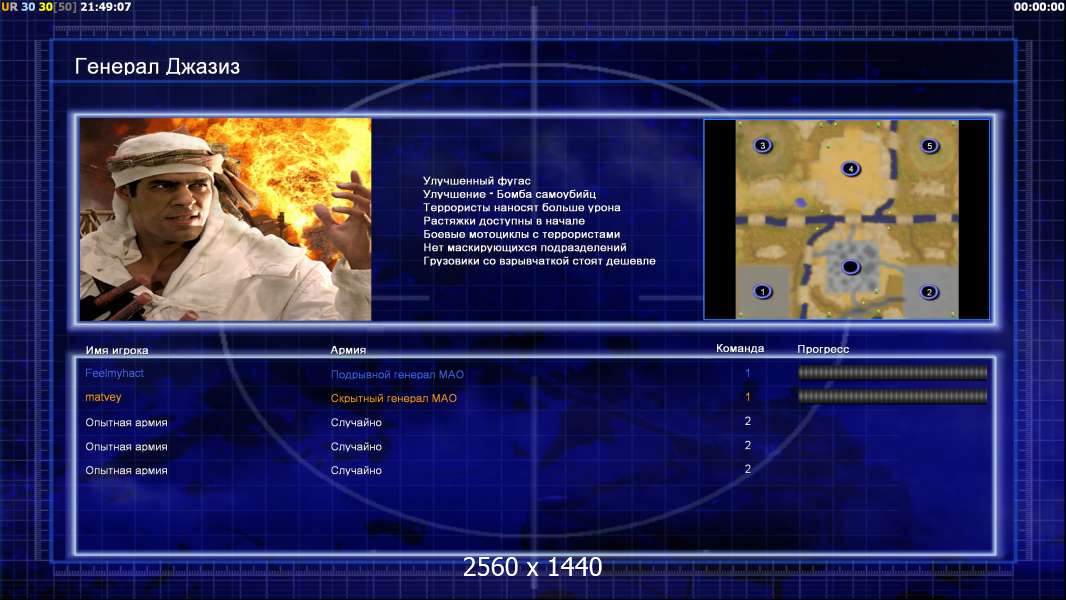Select player name matvey
Screen dimensions: 1066x600
(x=103, y=397)
